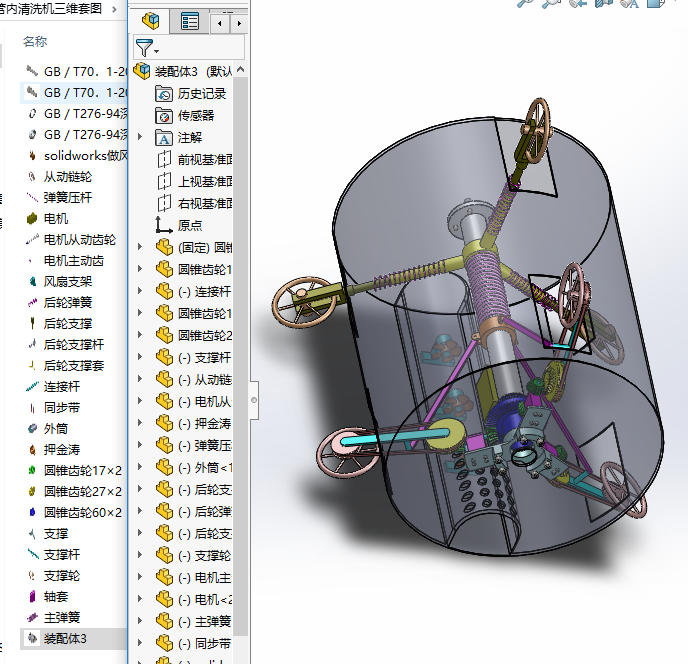Screen dimensions: 688x664
Task: Select the (-) 从动链 component icon
Action: click(165, 379)
